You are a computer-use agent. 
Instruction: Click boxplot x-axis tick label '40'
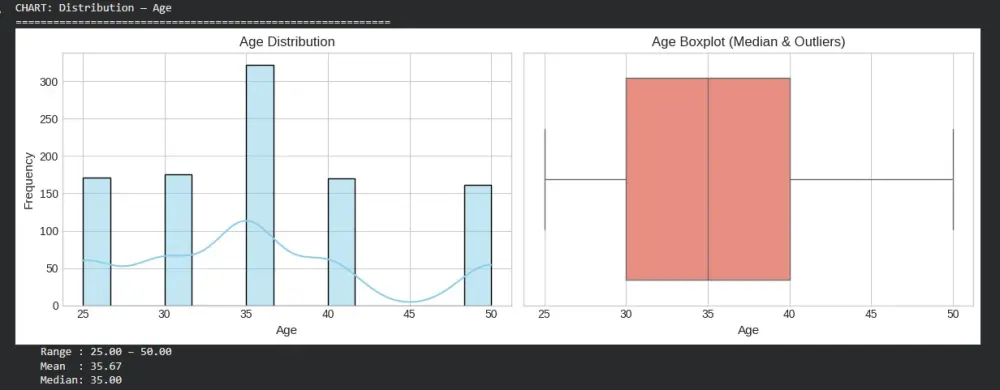(x=790, y=314)
